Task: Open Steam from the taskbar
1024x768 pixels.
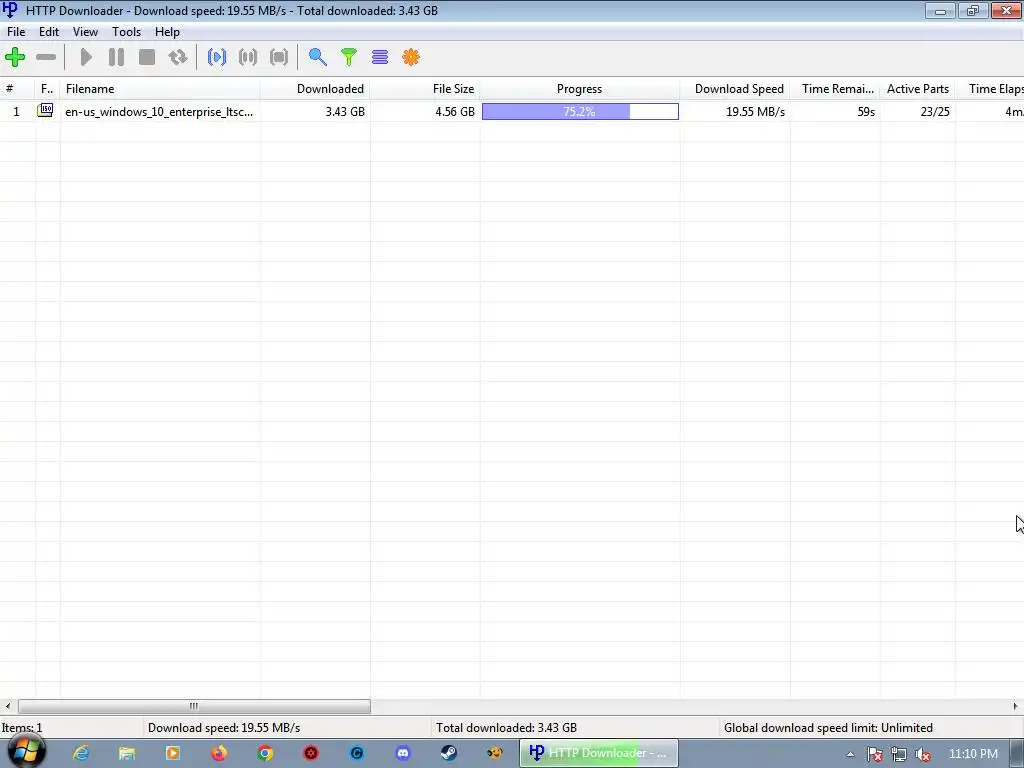Action: coord(449,753)
